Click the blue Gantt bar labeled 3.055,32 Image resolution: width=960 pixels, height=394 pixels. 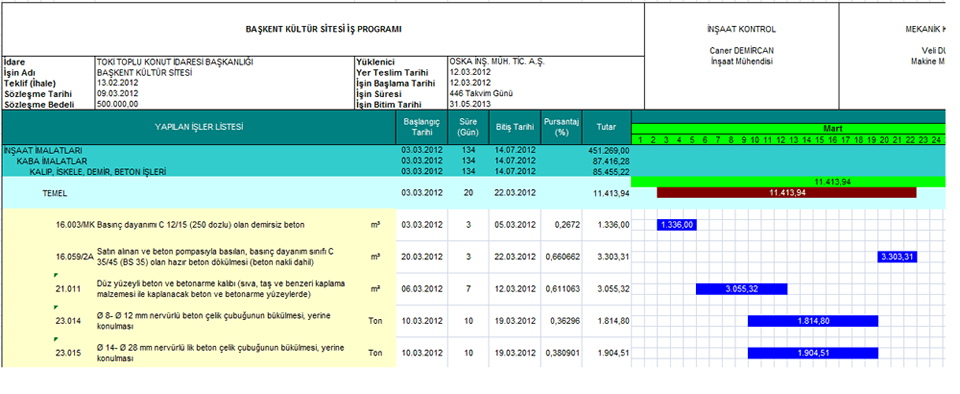click(x=741, y=289)
